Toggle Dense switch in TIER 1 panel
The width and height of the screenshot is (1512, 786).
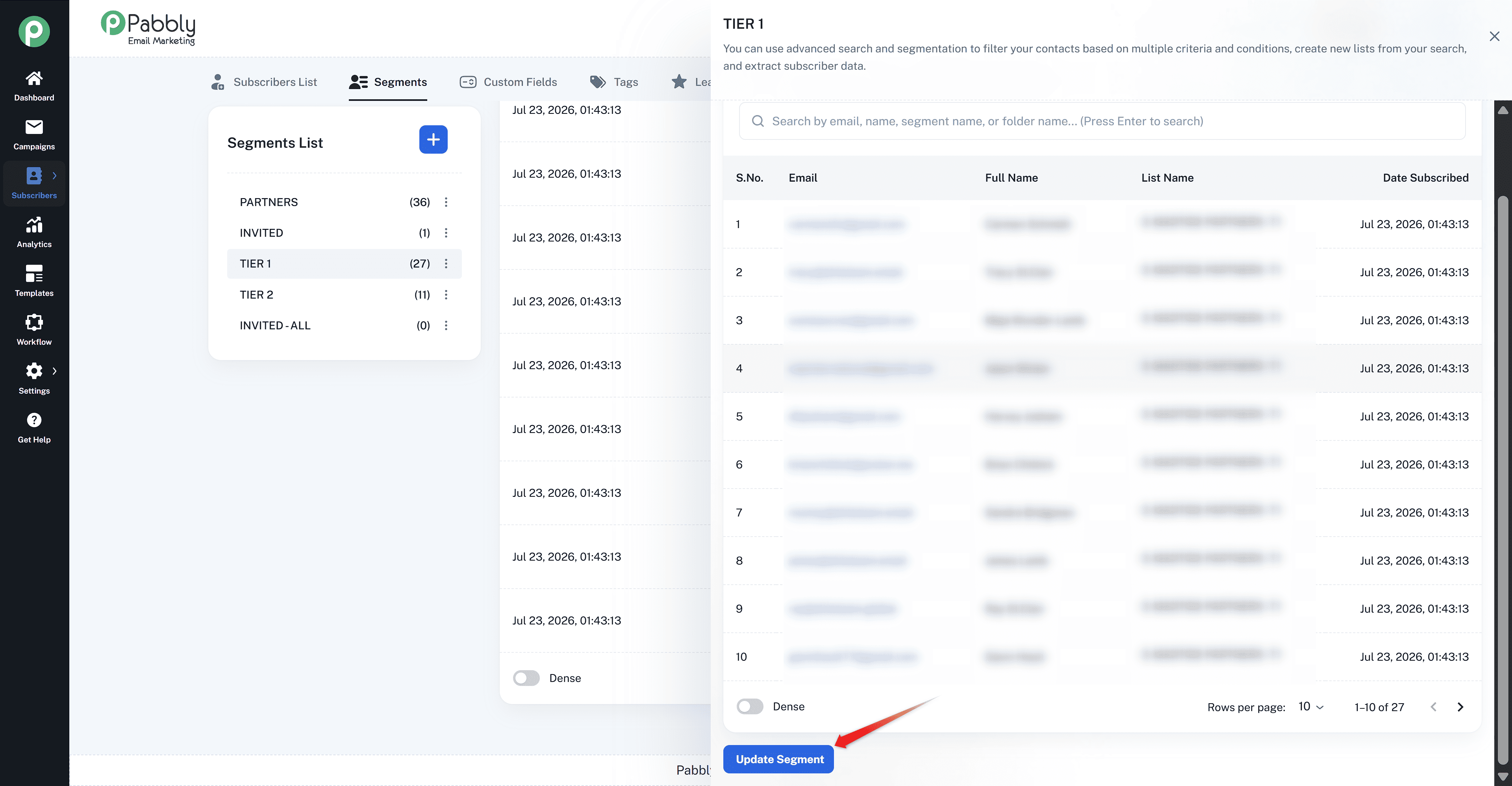(x=750, y=707)
